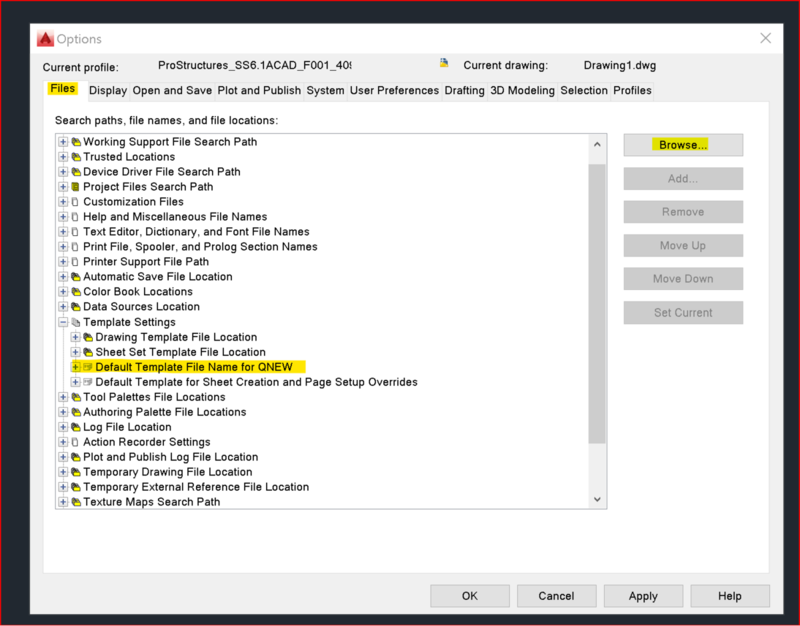Image resolution: width=800 pixels, height=626 pixels.
Task: Go to Plot and Publish tab
Action: point(259,91)
